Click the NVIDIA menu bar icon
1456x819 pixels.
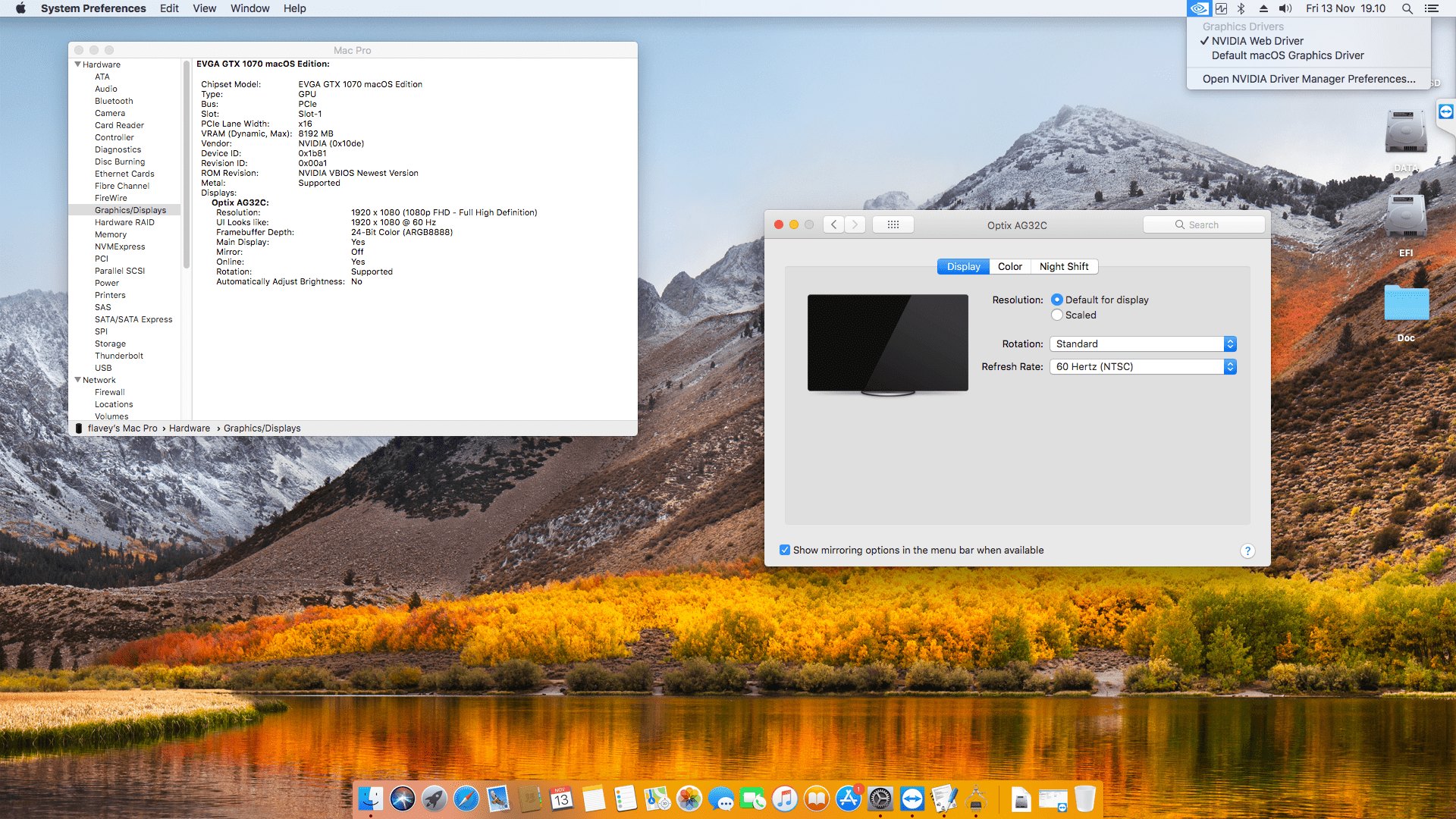[1199, 8]
